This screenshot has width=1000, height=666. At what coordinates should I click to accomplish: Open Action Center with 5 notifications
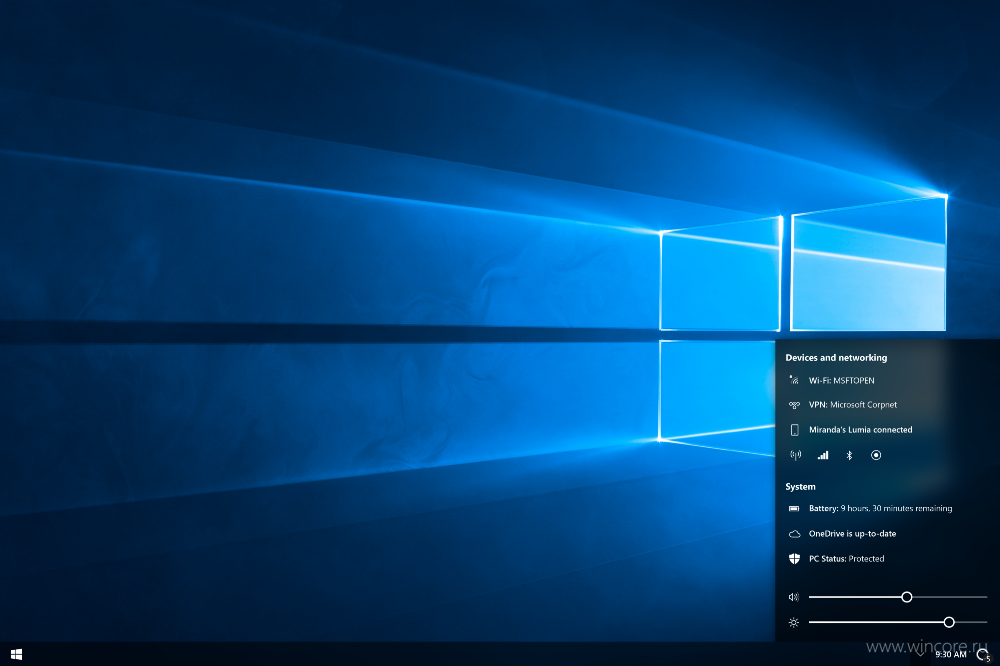pyautogui.click(x=983, y=655)
